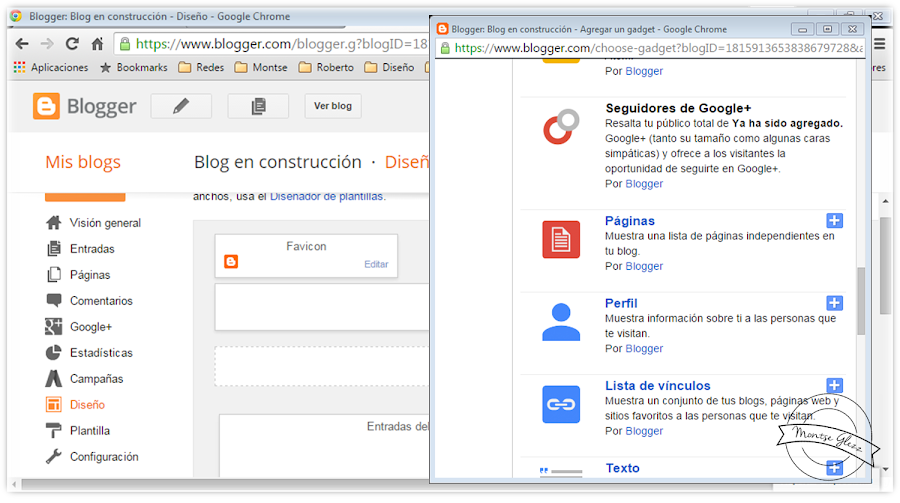900x503 pixels.
Task: Click the address bar in the gadget popup window
Action: click(651, 48)
